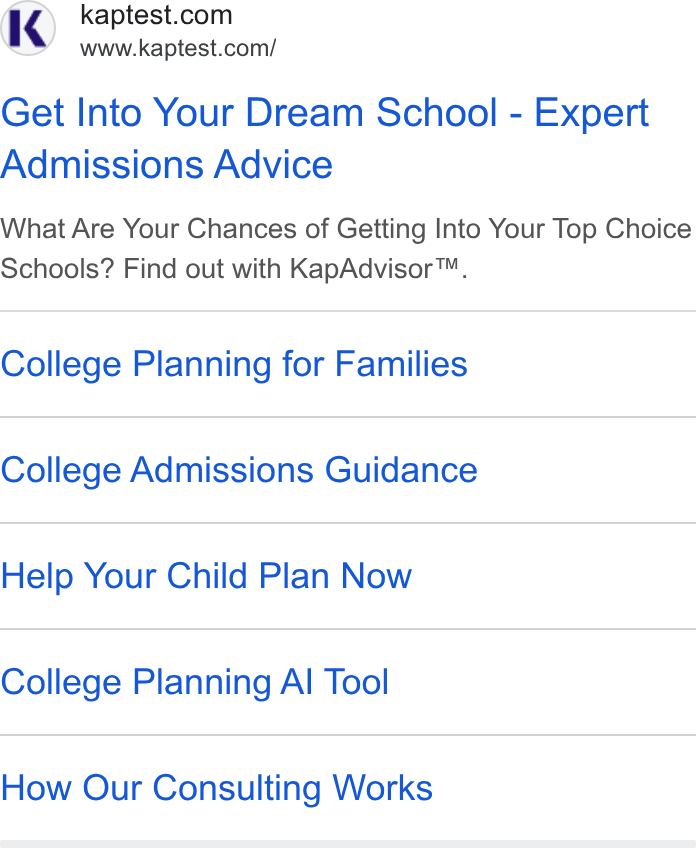This screenshot has height=848, width=696.
Task: Click the Dream School words in headline
Action: 371,112
